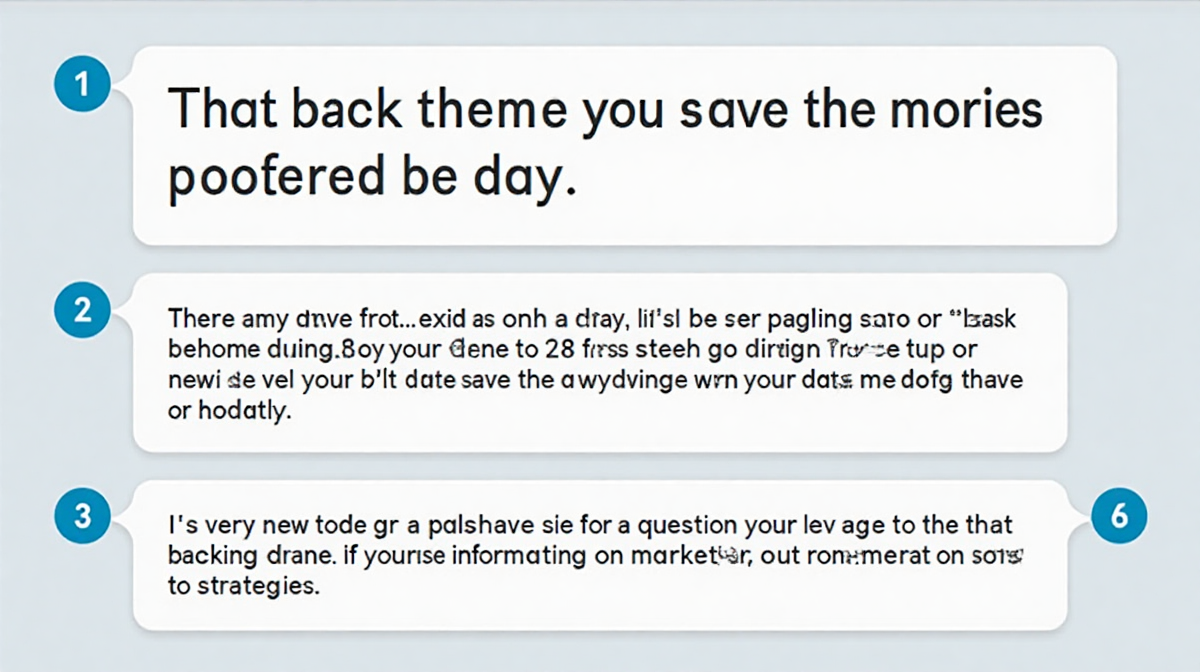Click the blue number 3 badge

click(83, 516)
